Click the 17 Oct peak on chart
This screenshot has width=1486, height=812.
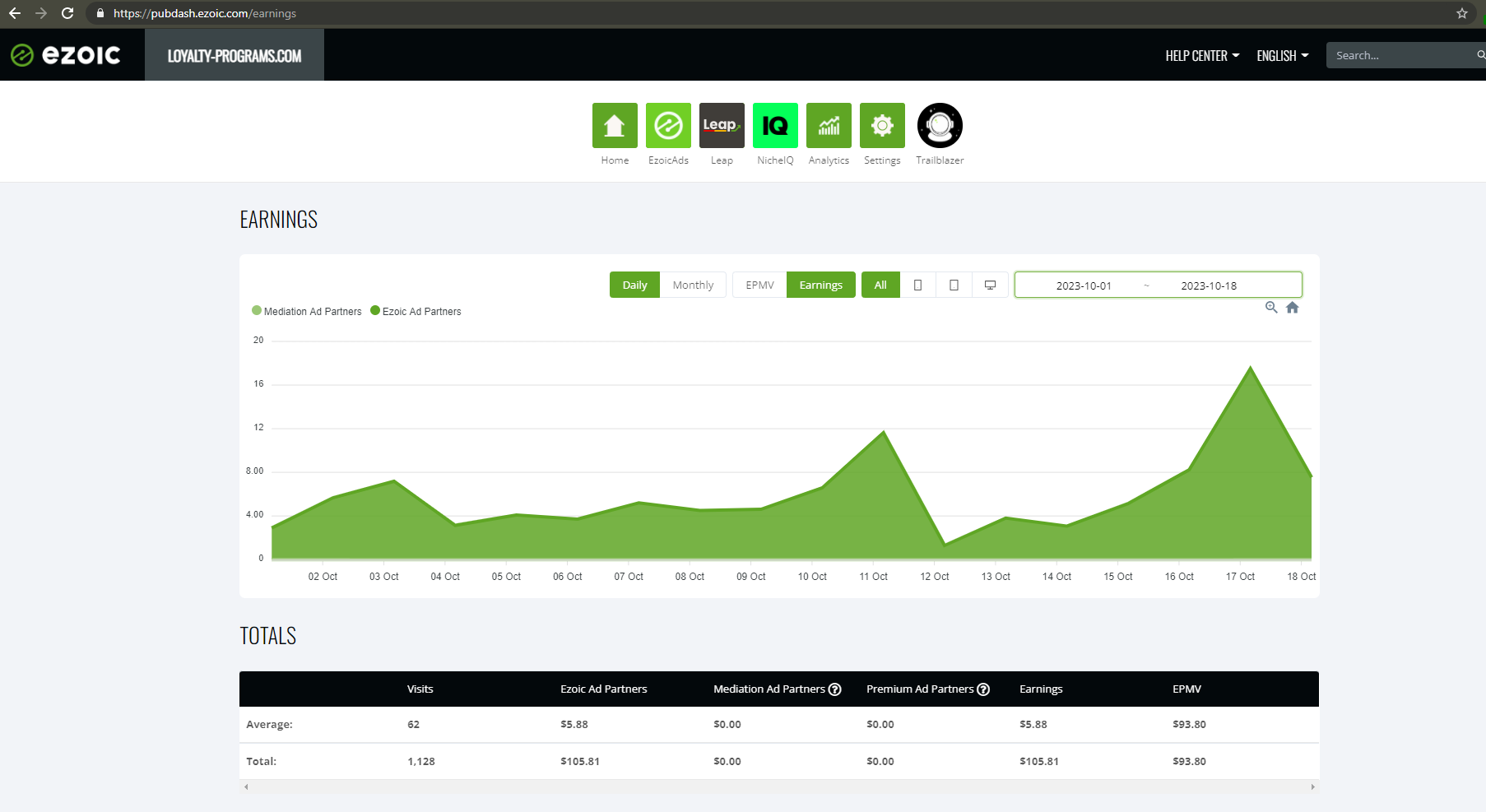[x=1250, y=367]
